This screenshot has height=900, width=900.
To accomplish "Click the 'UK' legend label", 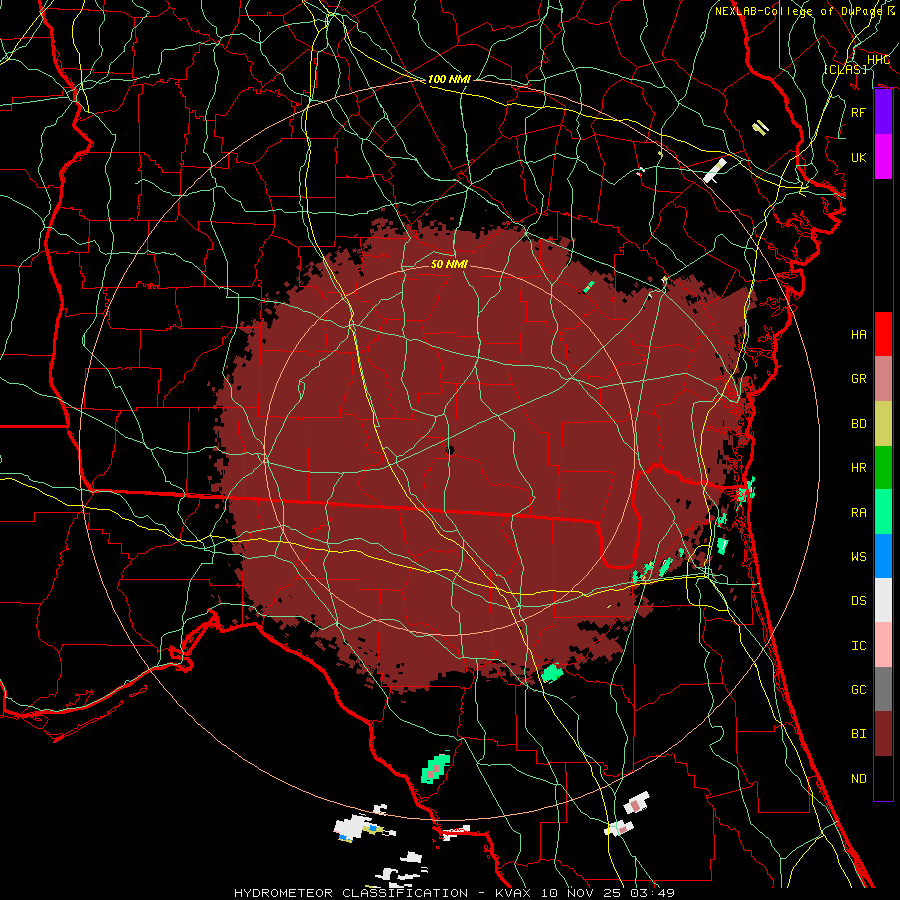I will point(858,157).
